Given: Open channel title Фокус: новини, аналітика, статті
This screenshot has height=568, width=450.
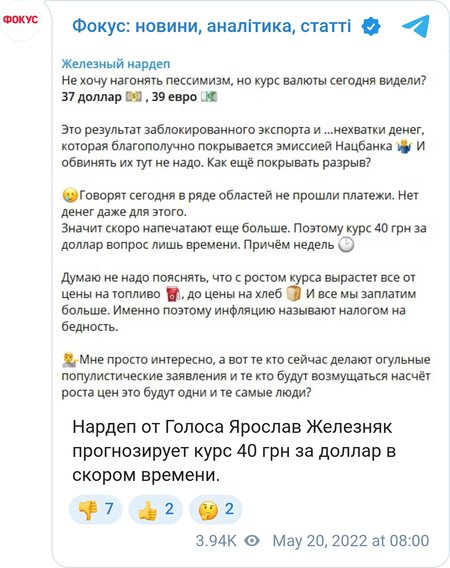Looking at the screenshot, I should coord(212,26).
